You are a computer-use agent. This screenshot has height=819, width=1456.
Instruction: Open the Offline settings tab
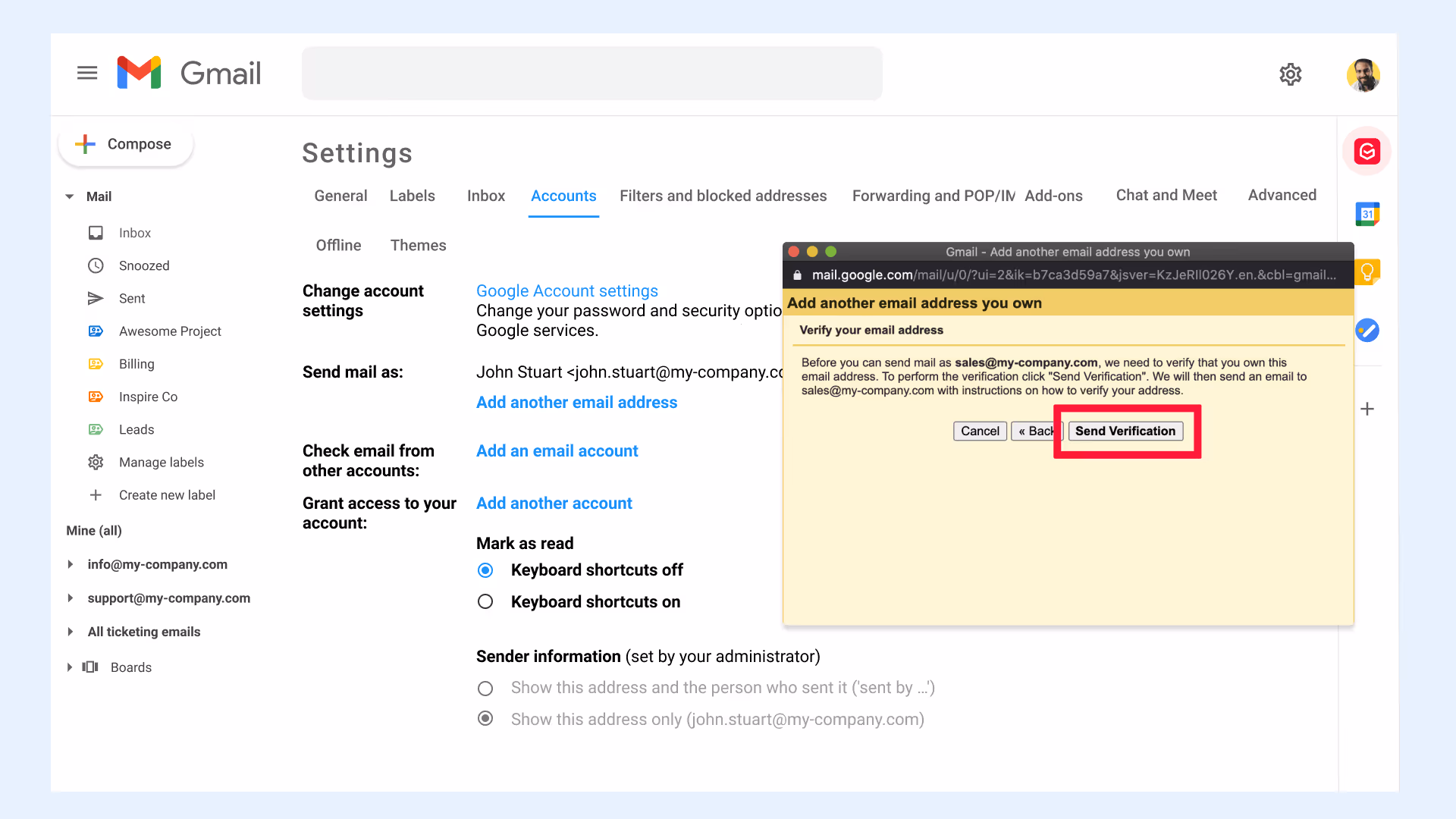338,245
